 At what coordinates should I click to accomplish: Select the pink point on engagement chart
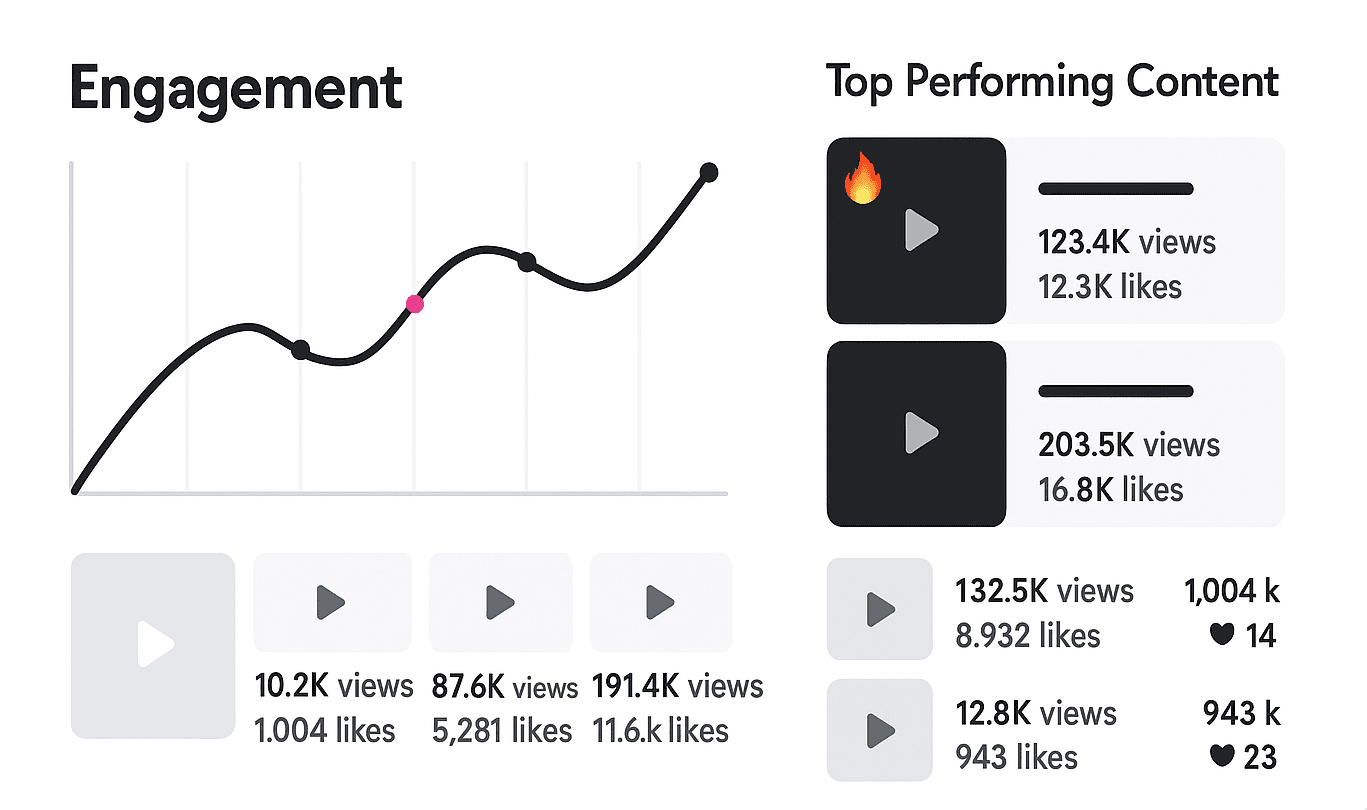click(x=414, y=304)
